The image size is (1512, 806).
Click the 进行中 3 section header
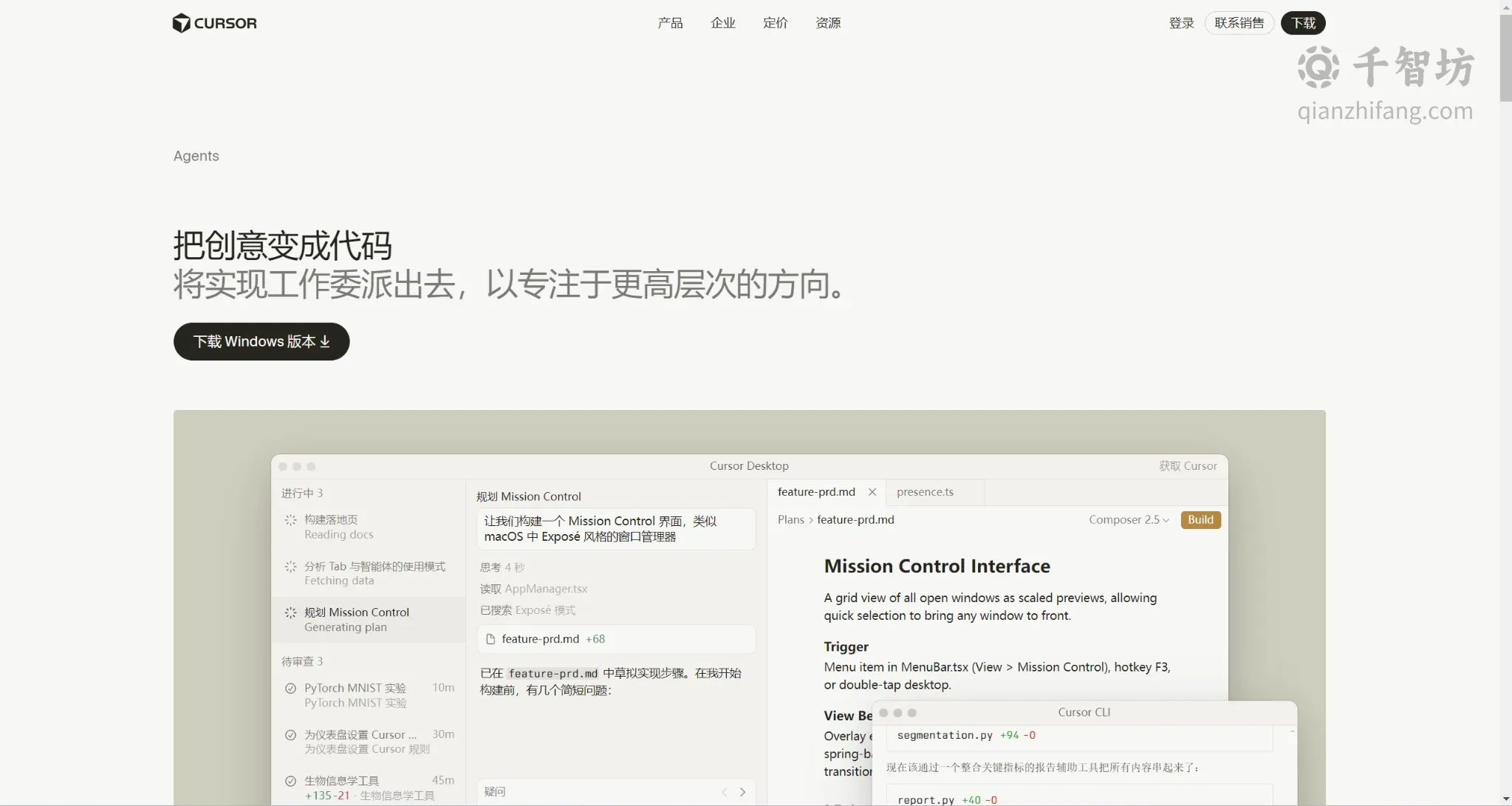[x=301, y=493]
